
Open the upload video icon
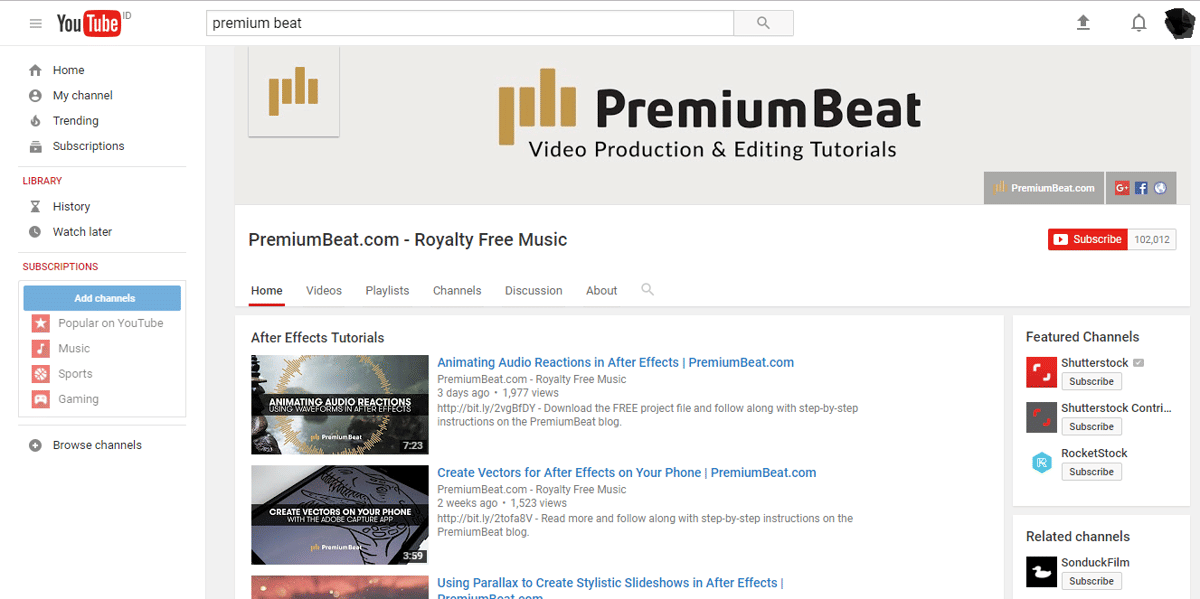pos(1083,23)
